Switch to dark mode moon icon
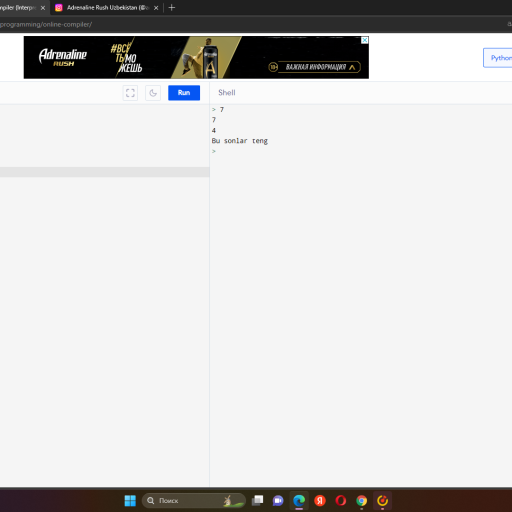 coord(153,93)
